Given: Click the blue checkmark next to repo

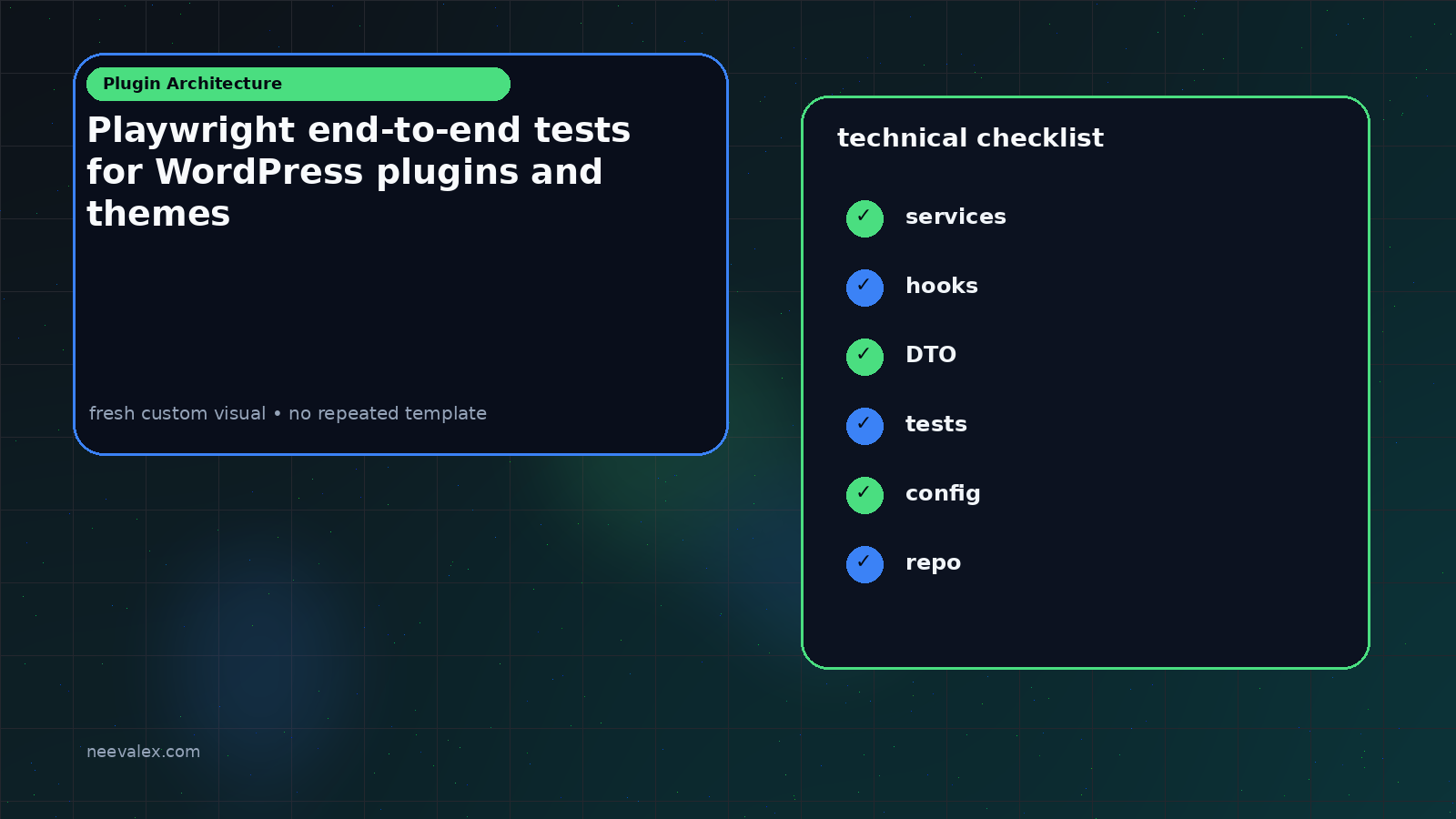Looking at the screenshot, I should 864,564.
